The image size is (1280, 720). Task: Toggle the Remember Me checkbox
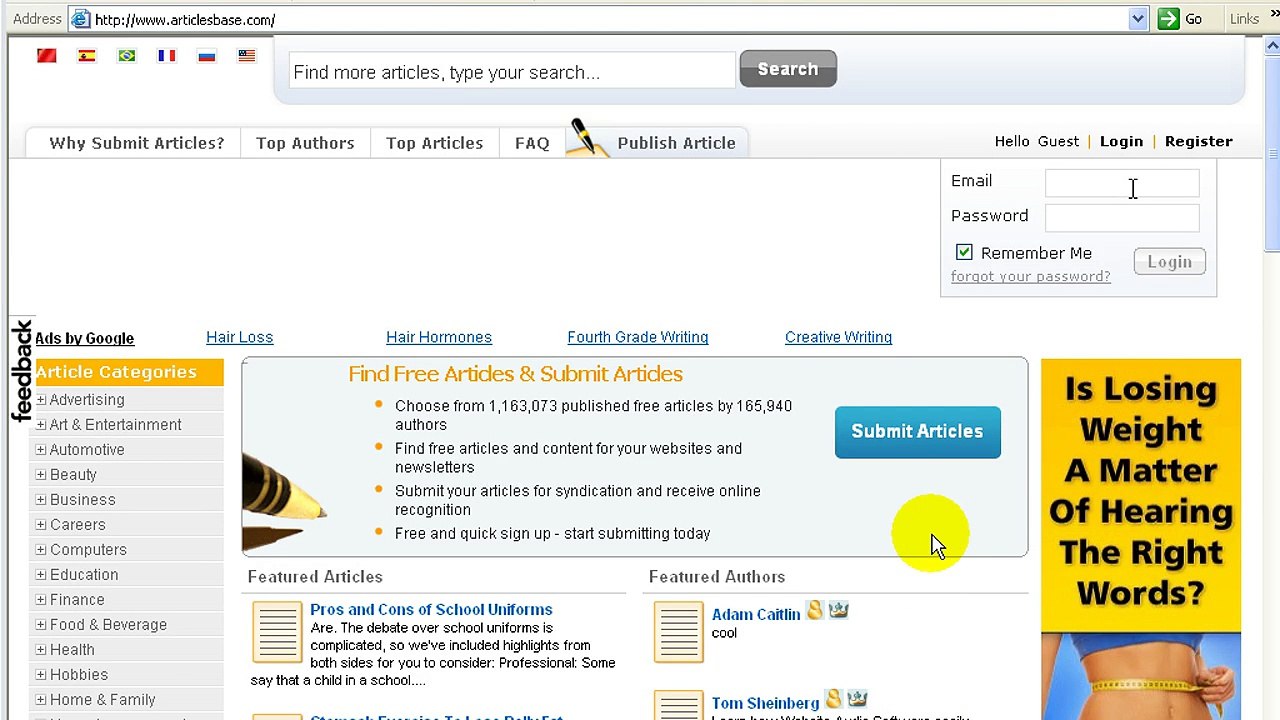coord(964,253)
